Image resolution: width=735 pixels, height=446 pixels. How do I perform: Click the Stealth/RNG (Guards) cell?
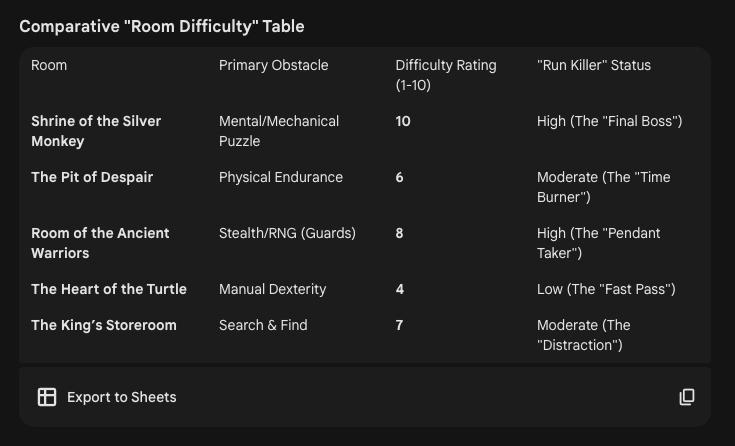[x=287, y=233]
